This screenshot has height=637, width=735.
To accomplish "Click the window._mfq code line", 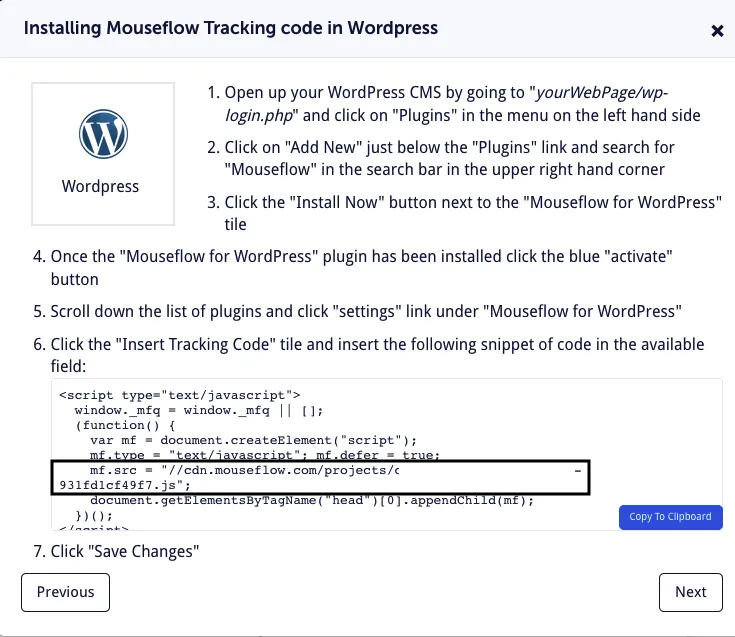I will point(199,411).
